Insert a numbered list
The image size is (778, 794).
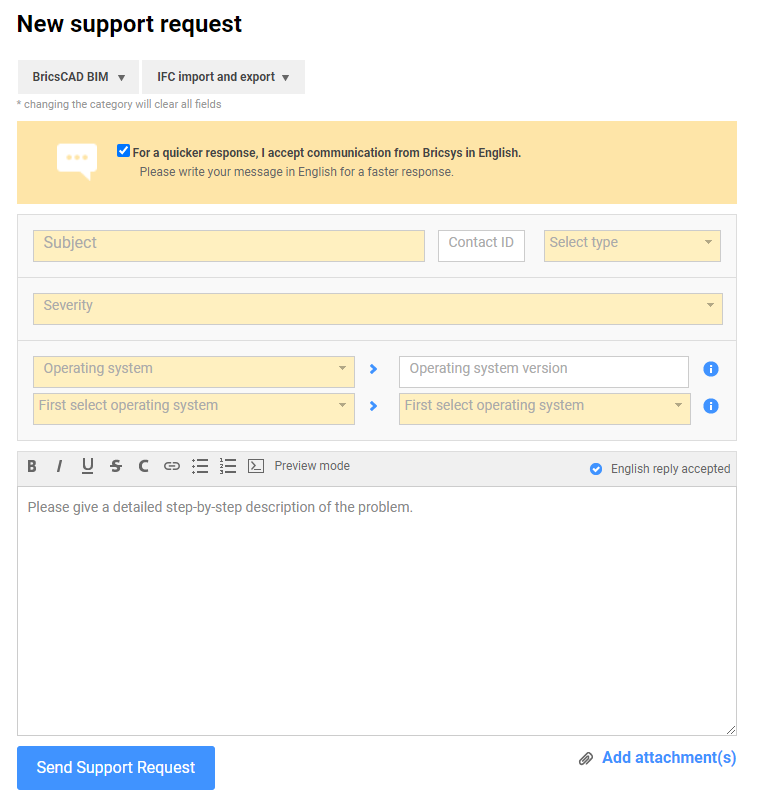[x=228, y=466]
